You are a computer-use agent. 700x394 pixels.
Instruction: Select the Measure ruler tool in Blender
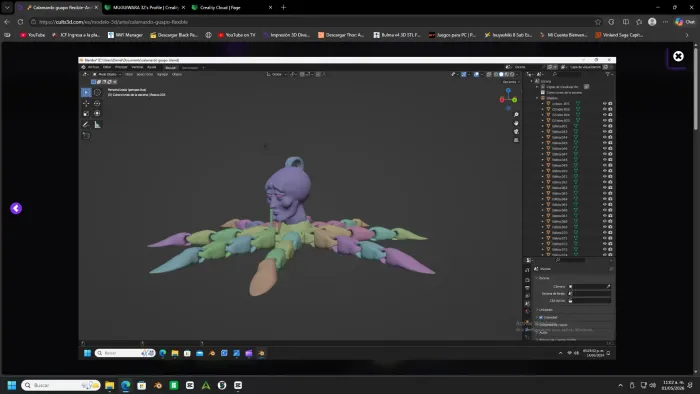(x=97, y=125)
